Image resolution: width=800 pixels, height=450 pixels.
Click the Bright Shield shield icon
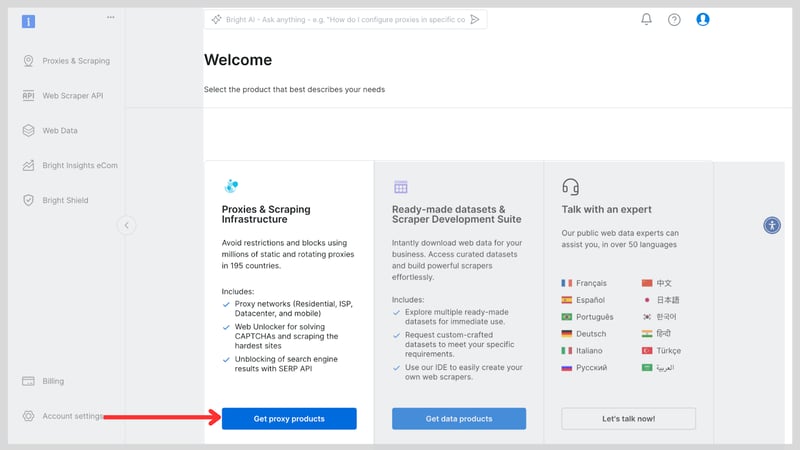point(29,200)
